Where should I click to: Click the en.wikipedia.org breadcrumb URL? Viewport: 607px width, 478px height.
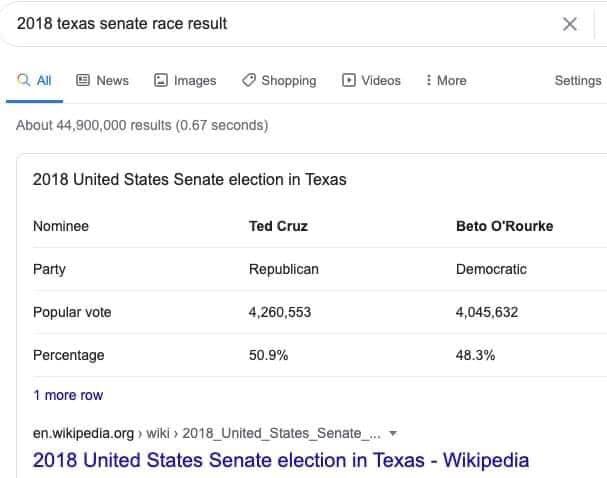coord(207,433)
